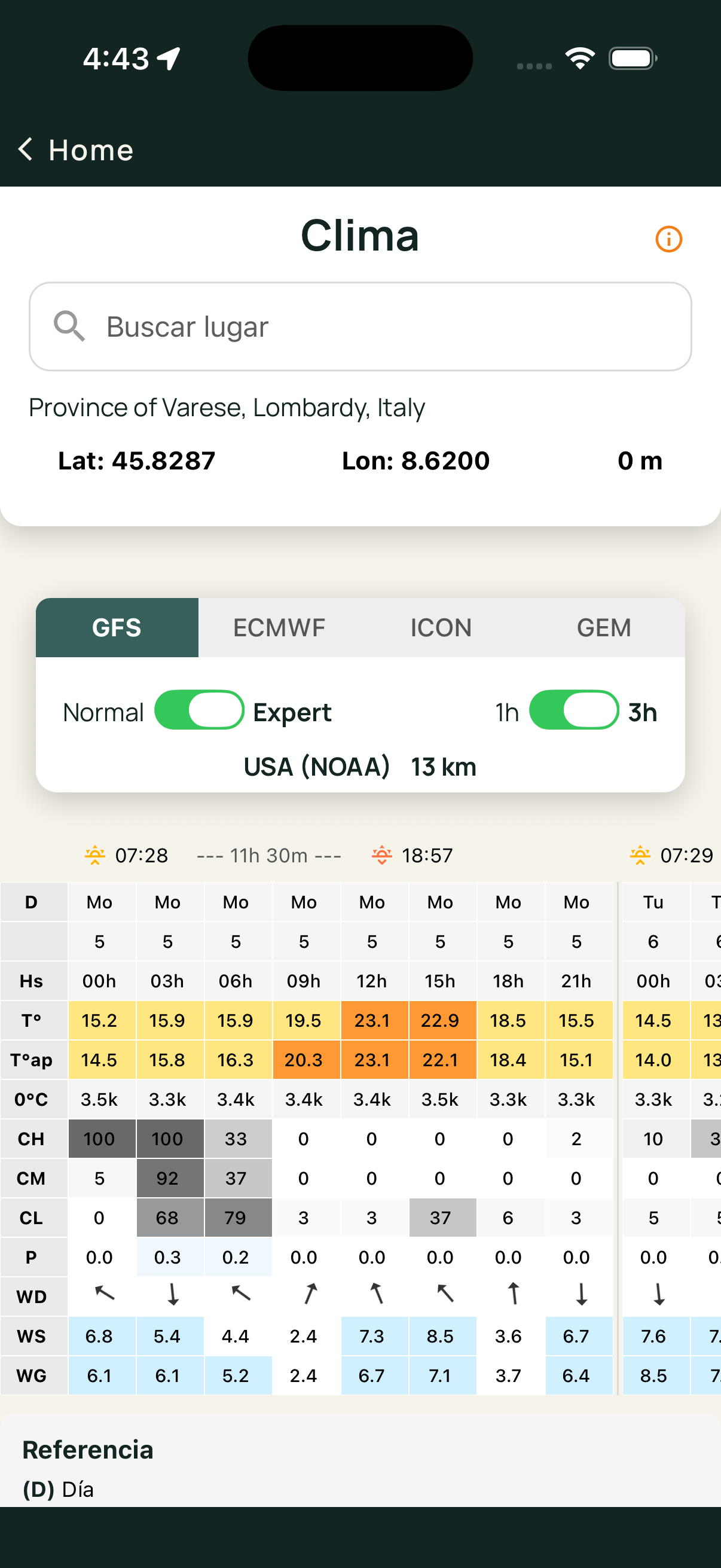Tap the back chevron beside Home

(x=26, y=149)
